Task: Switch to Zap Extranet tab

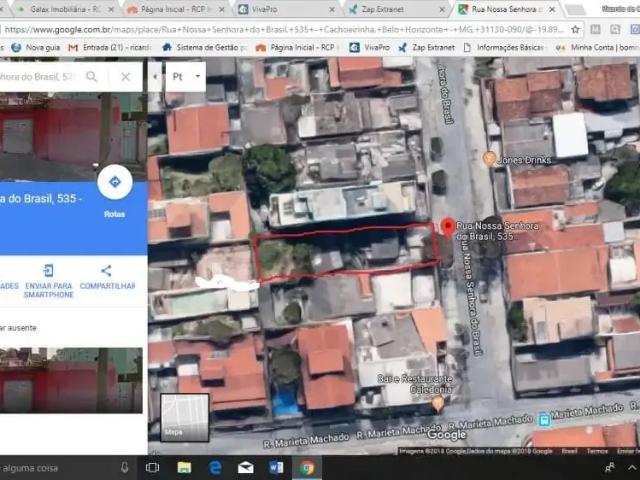Action: [x=395, y=9]
